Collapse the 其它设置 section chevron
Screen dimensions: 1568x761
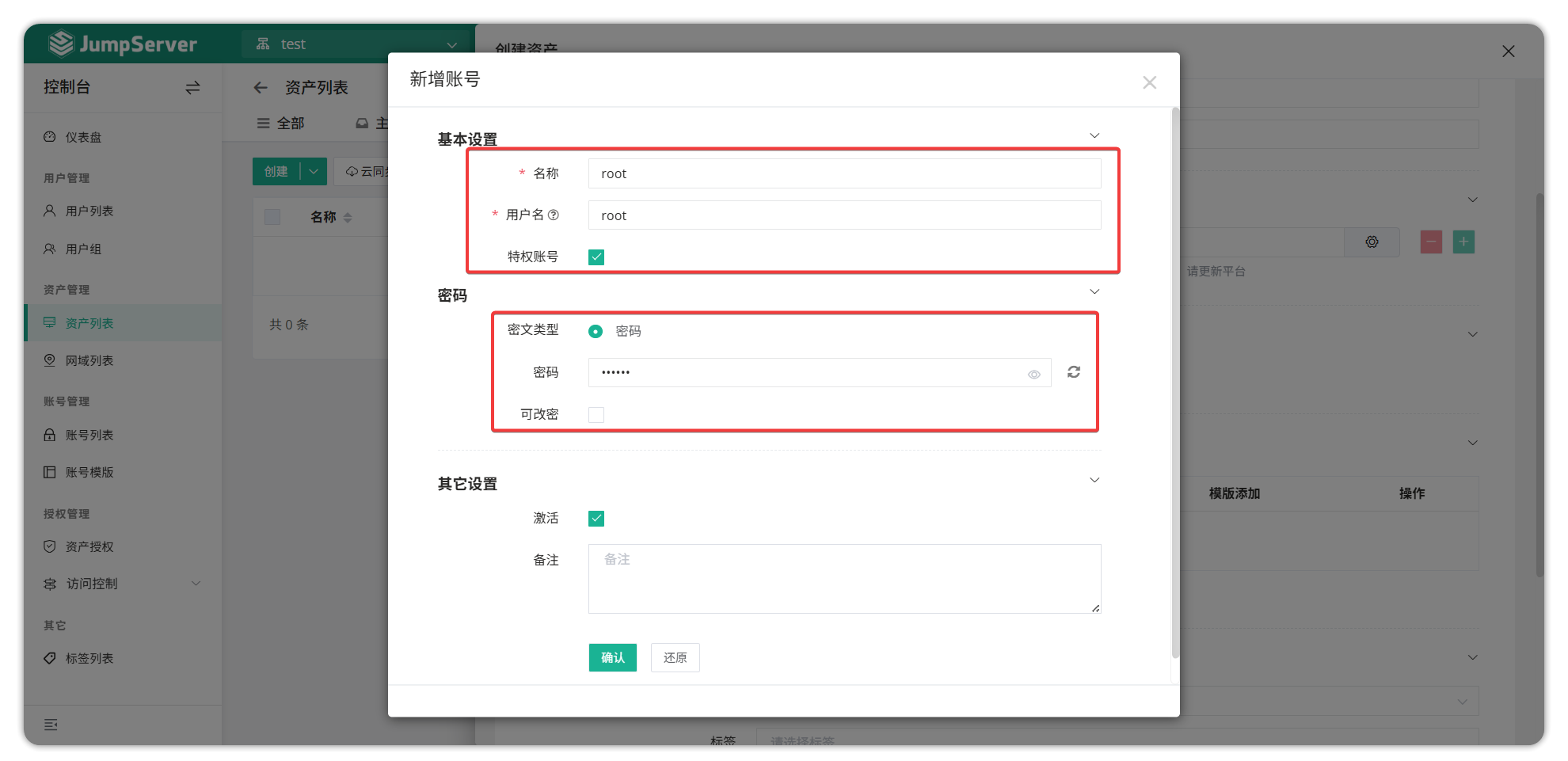[1095, 480]
